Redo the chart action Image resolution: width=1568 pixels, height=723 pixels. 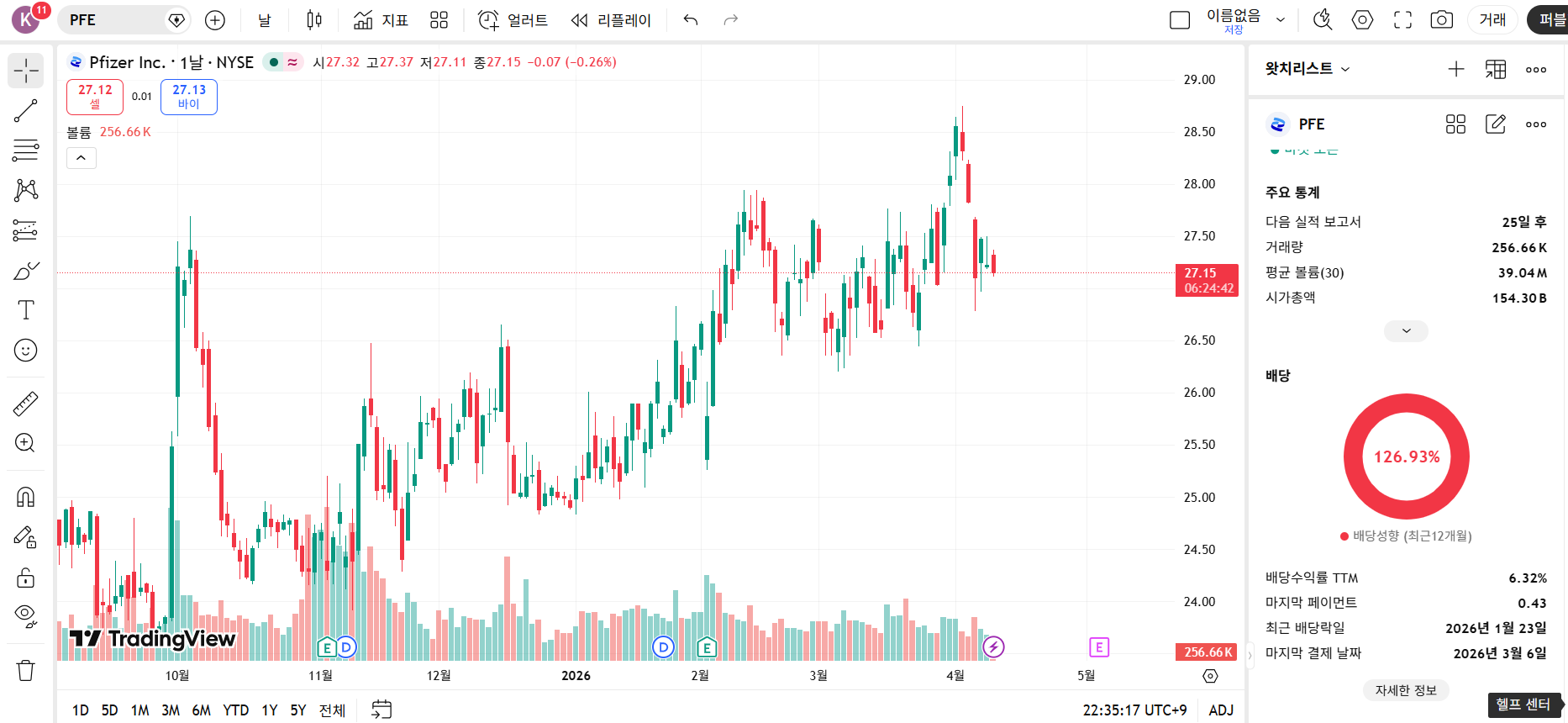[x=731, y=20]
